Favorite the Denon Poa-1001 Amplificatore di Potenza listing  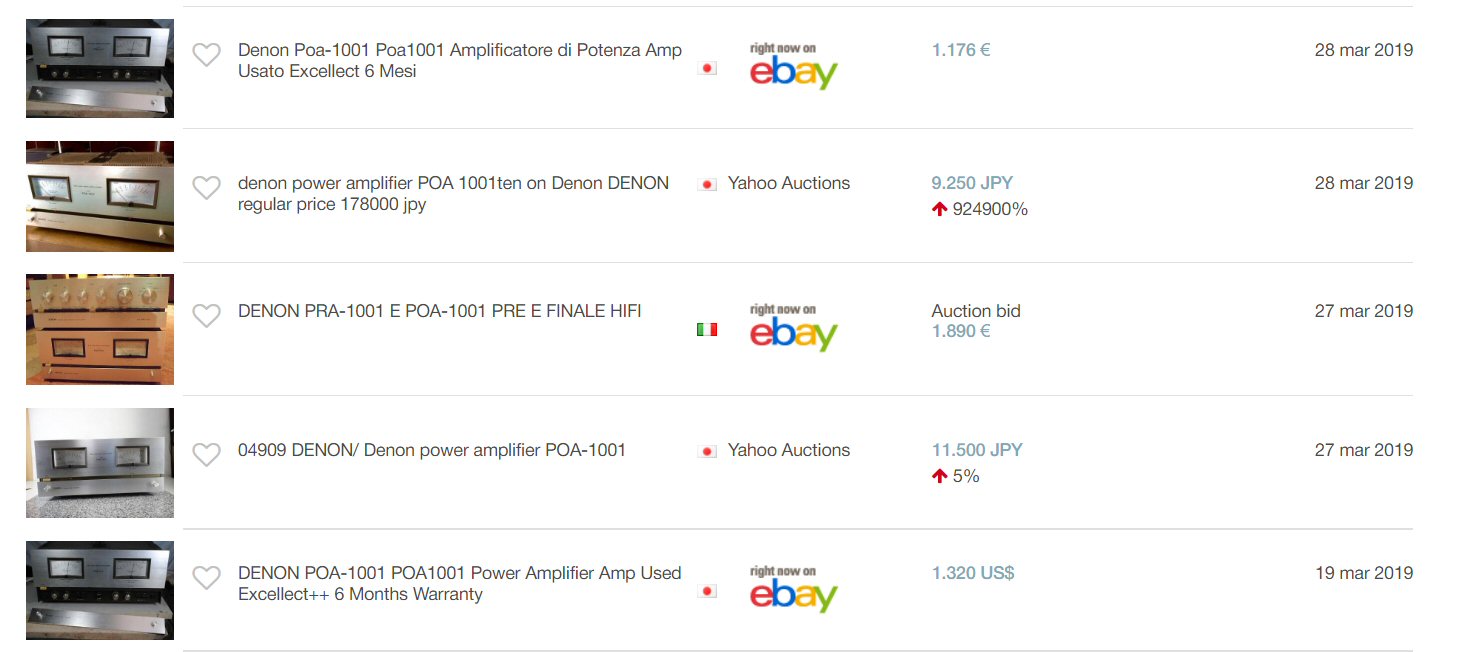206,55
